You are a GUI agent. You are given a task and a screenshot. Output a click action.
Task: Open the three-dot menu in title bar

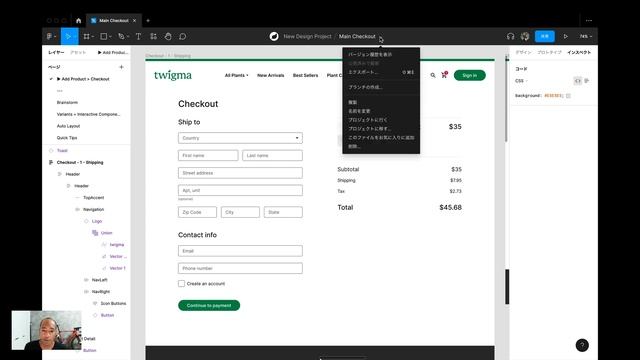589,20
